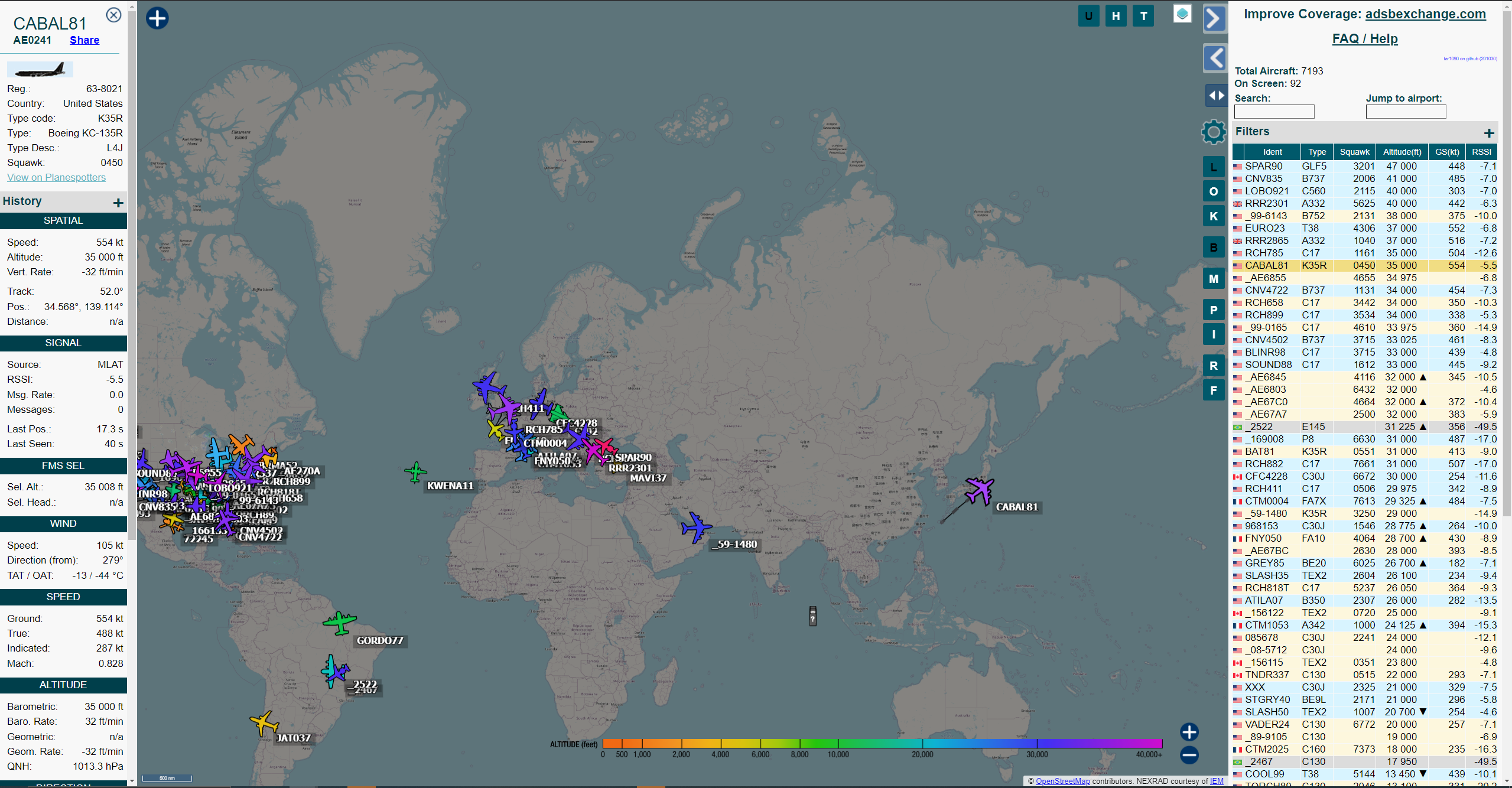Image resolution: width=1512 pixels, height=788 pixels.
Task: Click the Jump to airport input field
Action: click(x=1406, y=112)
